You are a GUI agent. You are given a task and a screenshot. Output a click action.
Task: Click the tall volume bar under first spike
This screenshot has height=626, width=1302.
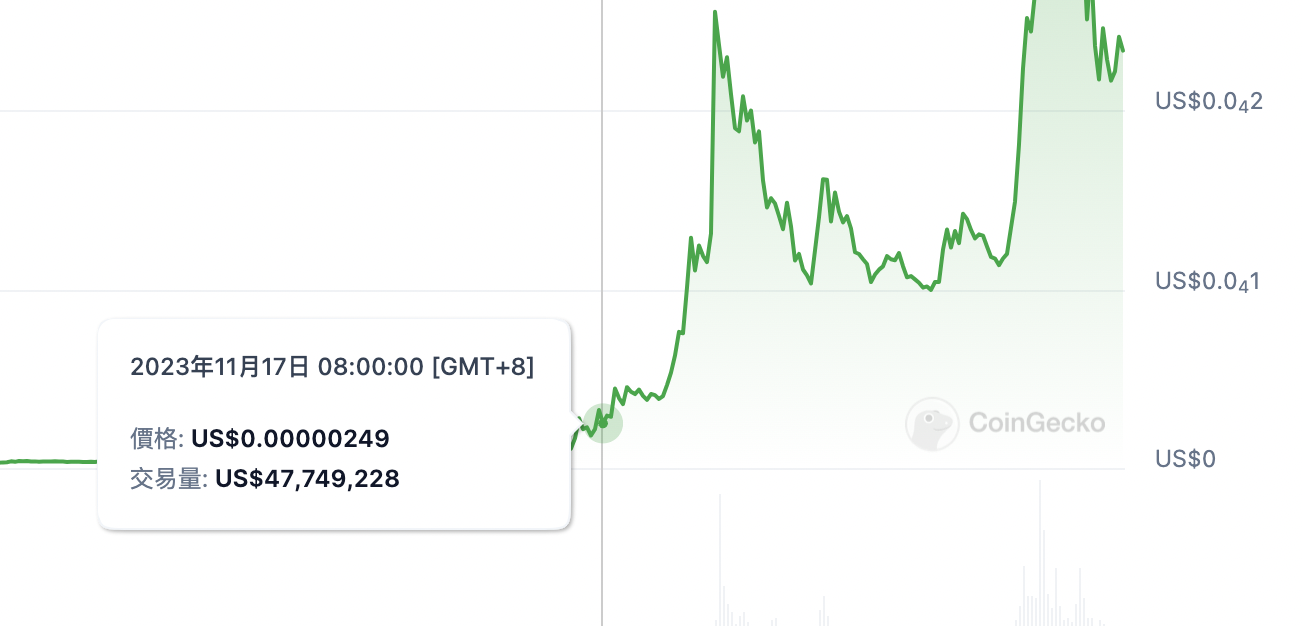point(719,560)
